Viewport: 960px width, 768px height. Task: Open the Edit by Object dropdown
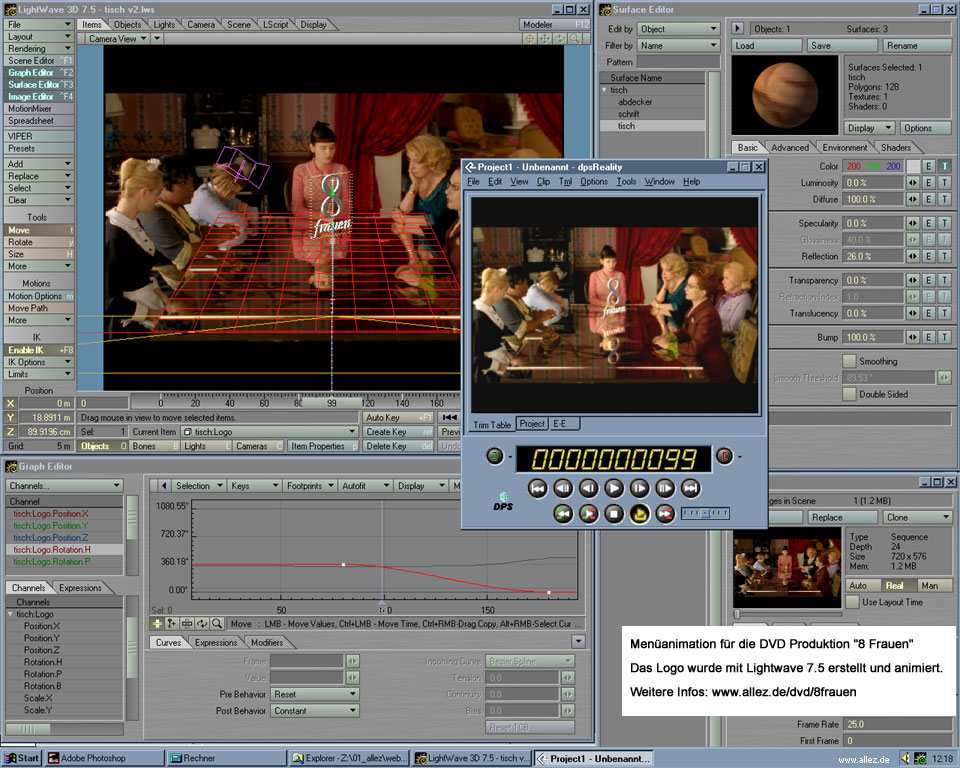point(678,29)
